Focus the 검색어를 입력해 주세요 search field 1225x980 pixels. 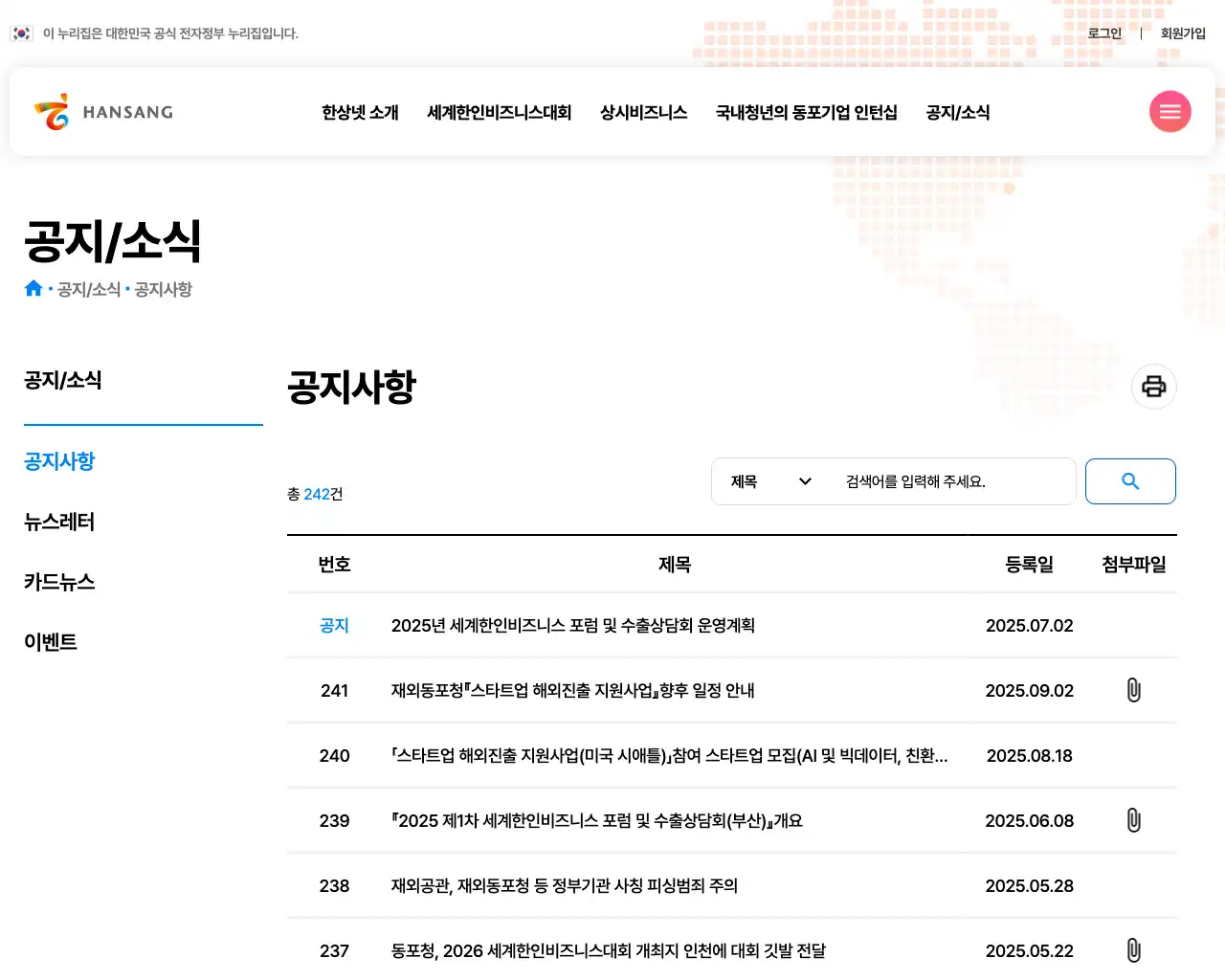tap(952, 481)
